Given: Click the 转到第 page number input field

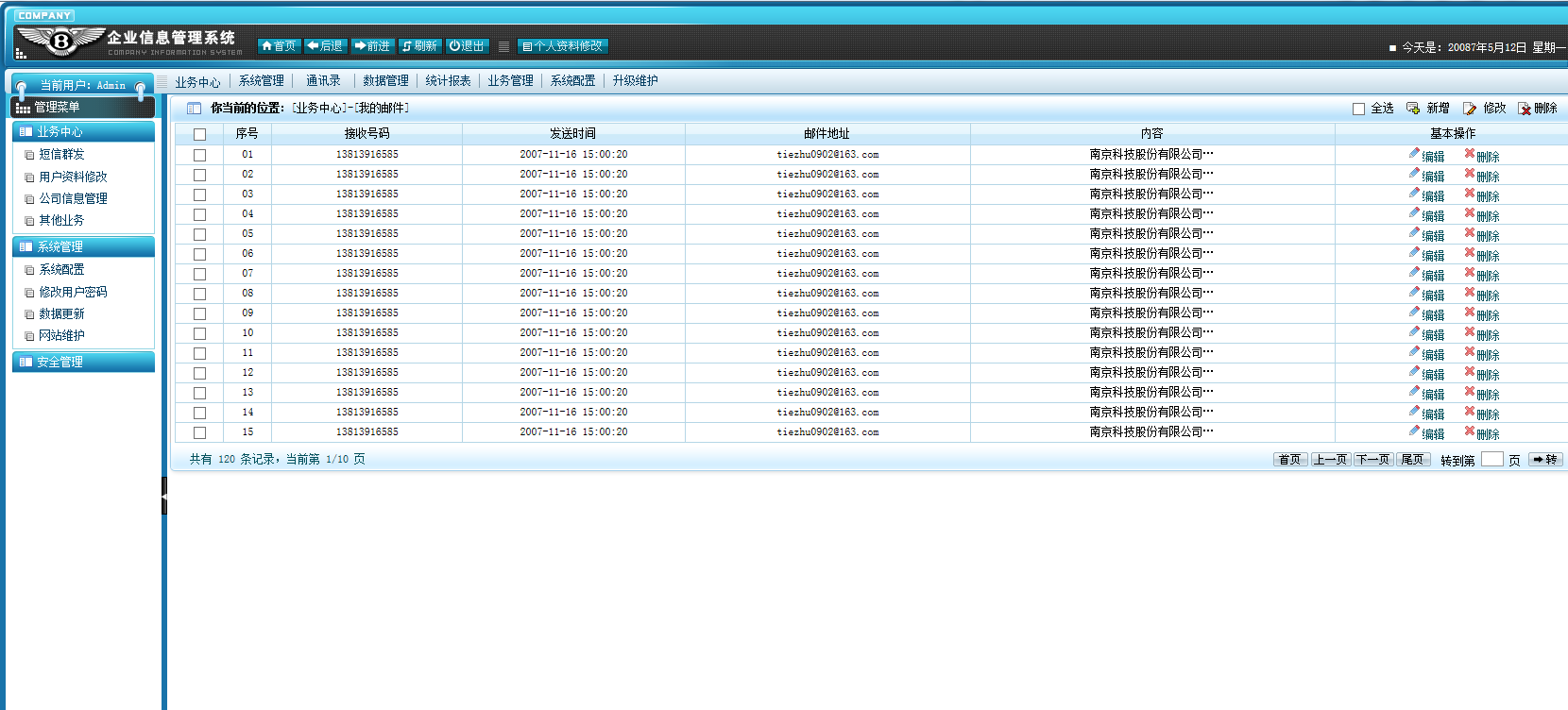Looking at the screenshot, I should (x=1491, y=460).
